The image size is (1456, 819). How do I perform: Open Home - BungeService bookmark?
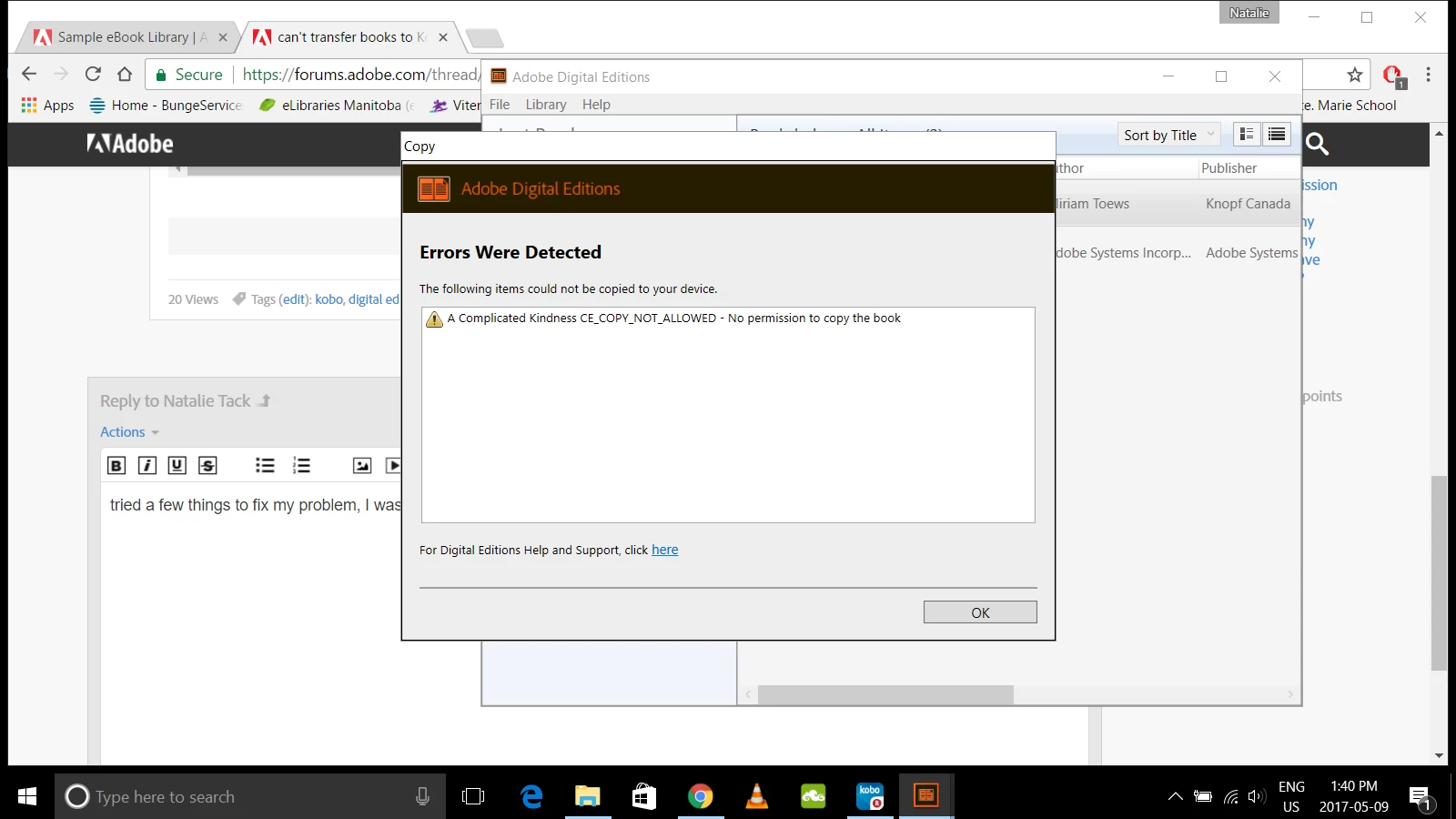pyautogui.click(x=166, y=106)
